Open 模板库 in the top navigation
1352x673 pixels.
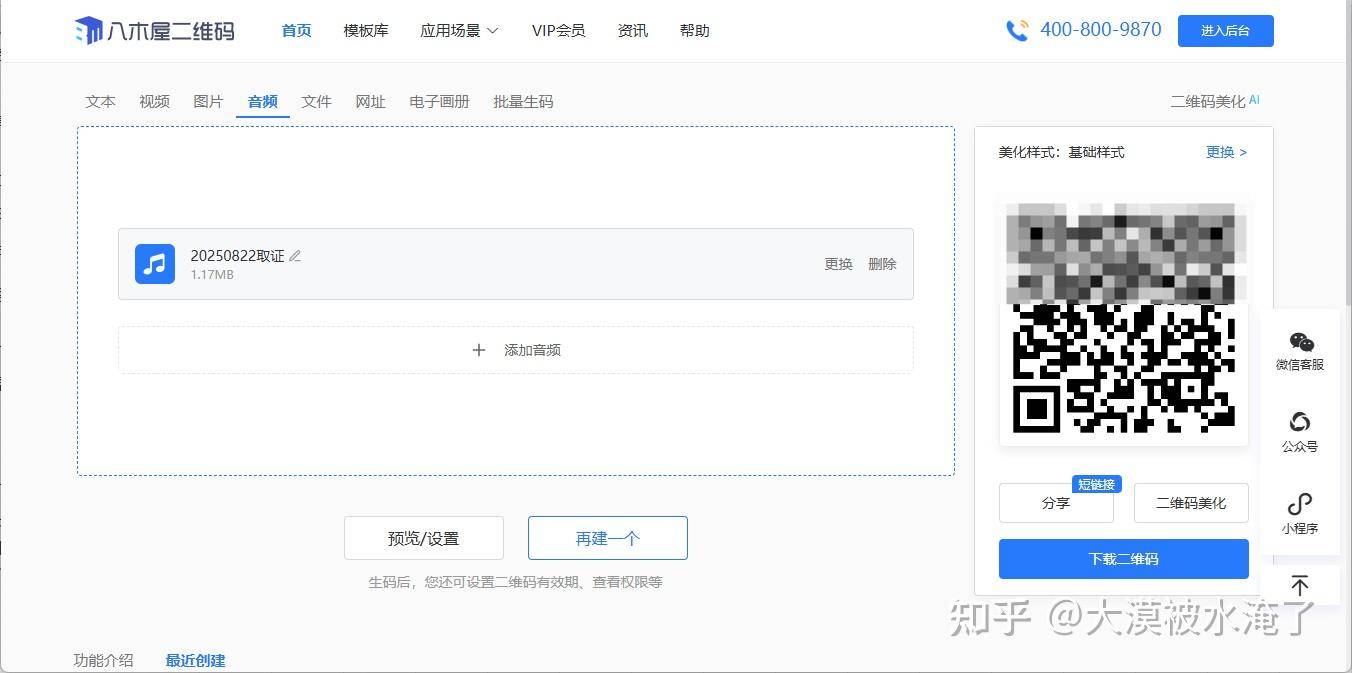click(x=366, y=31)
